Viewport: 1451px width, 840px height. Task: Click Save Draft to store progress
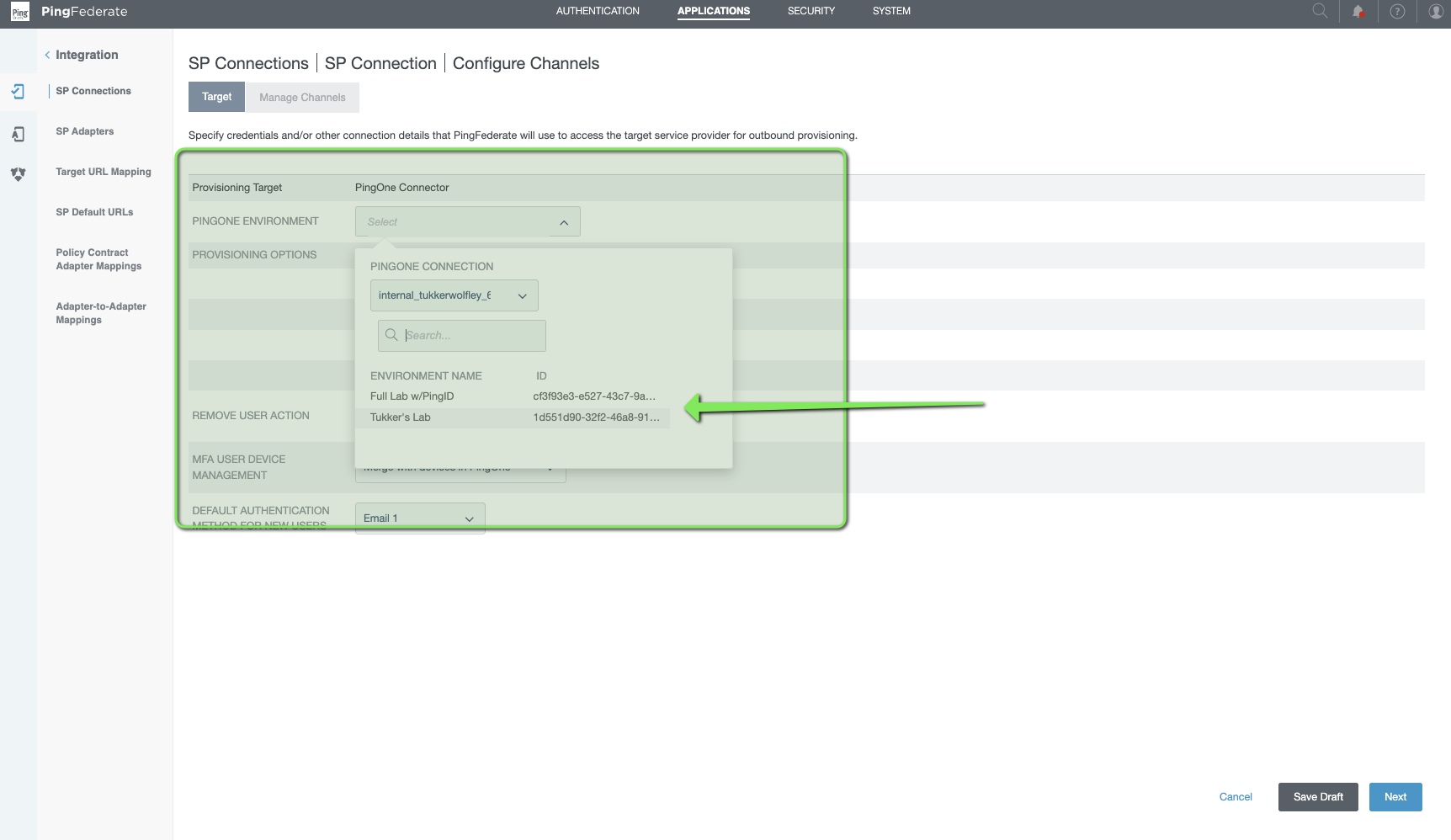point(1317,797)
